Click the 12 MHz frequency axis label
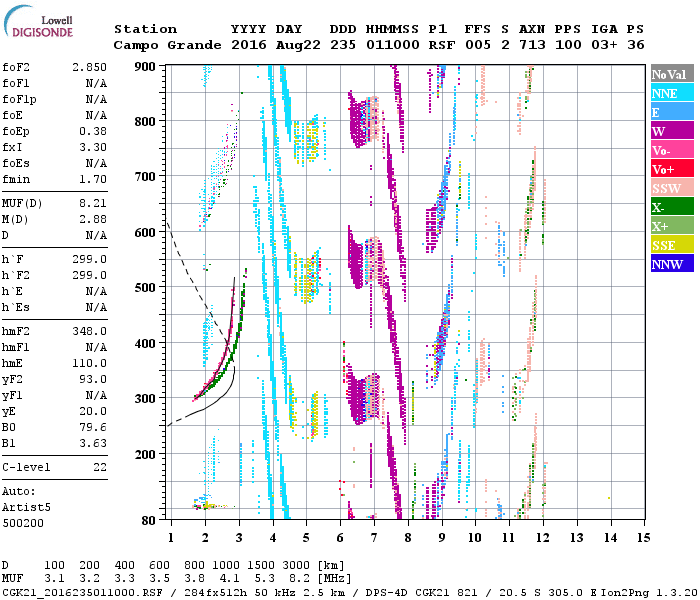This screenshot has width=700, height=600. tap(542, 538)
